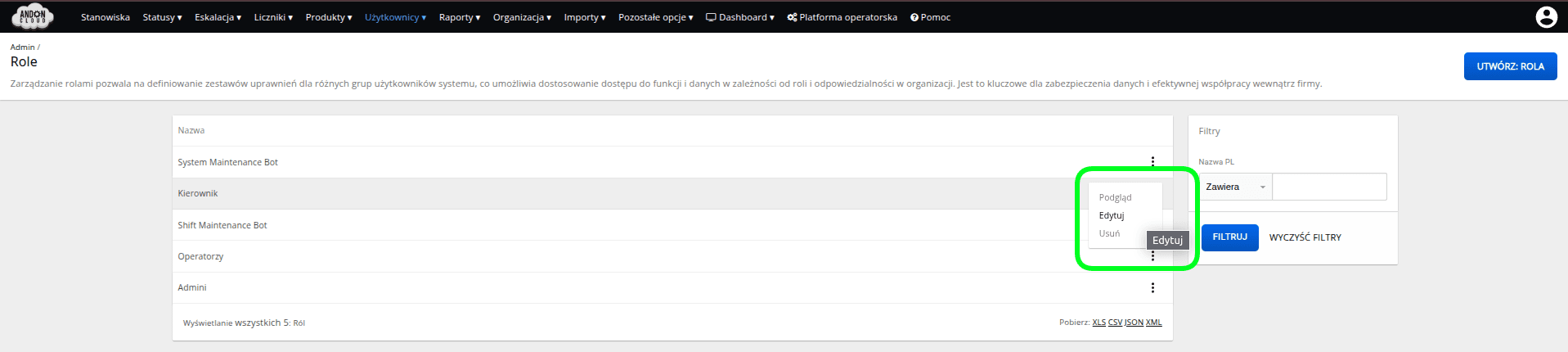Expand the Eskalacja menu
This screenshot has height=352, width=1568.
pos(218,17)
